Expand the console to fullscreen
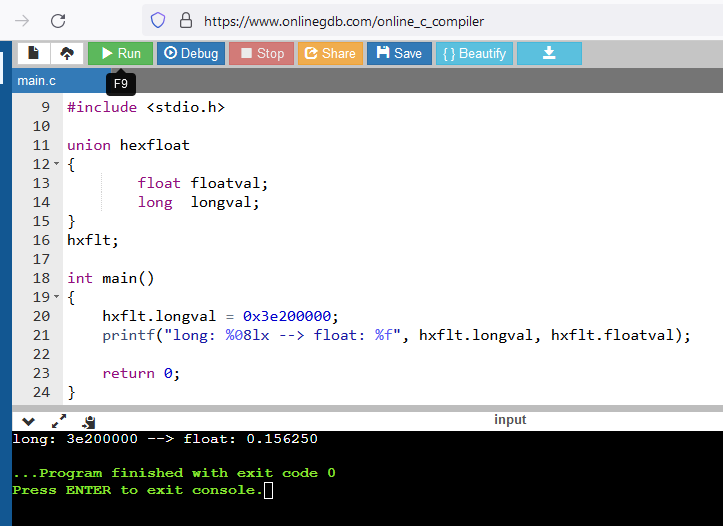Viewport: 723px width, 526px height. pyautogui.click(x=59, y=421)
